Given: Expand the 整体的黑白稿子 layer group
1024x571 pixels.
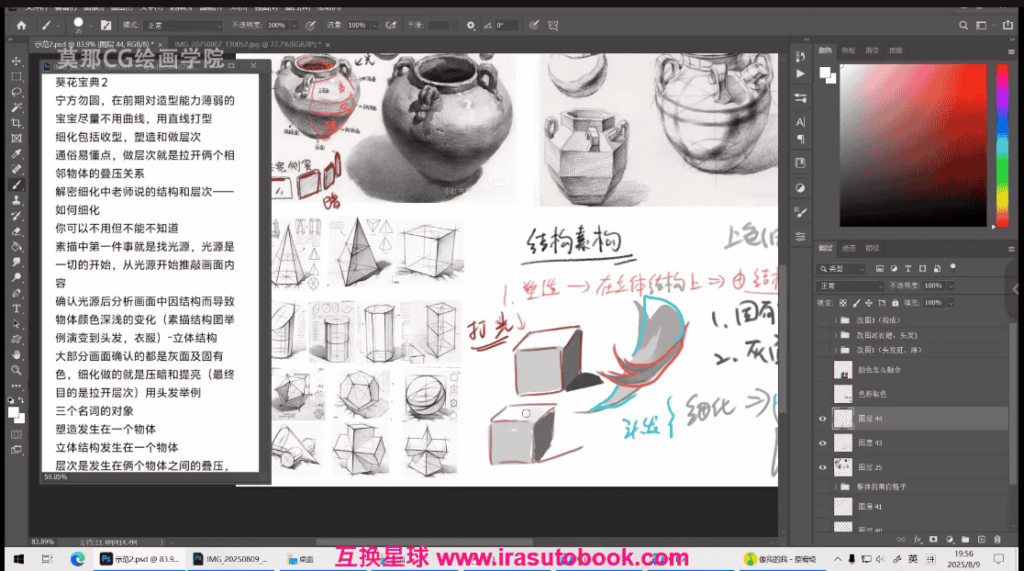Looking at the screenshot, I should [835, 487].
